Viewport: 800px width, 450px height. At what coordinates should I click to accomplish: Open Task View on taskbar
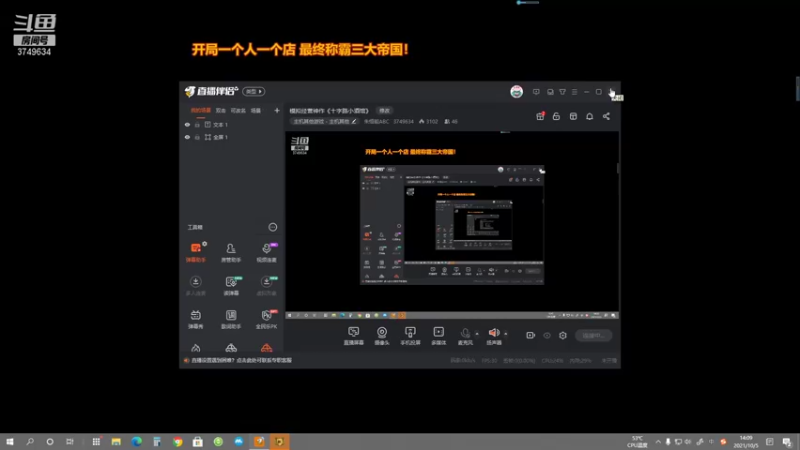pos(70,442)
